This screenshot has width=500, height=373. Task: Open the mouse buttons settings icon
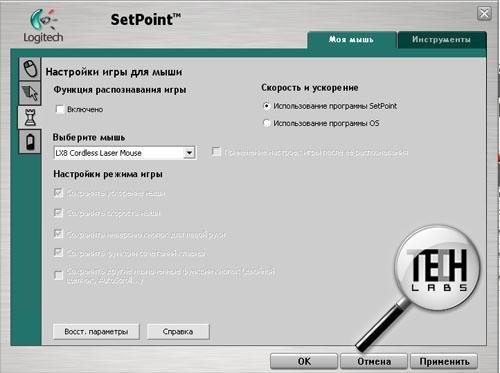tap(30, 69)
